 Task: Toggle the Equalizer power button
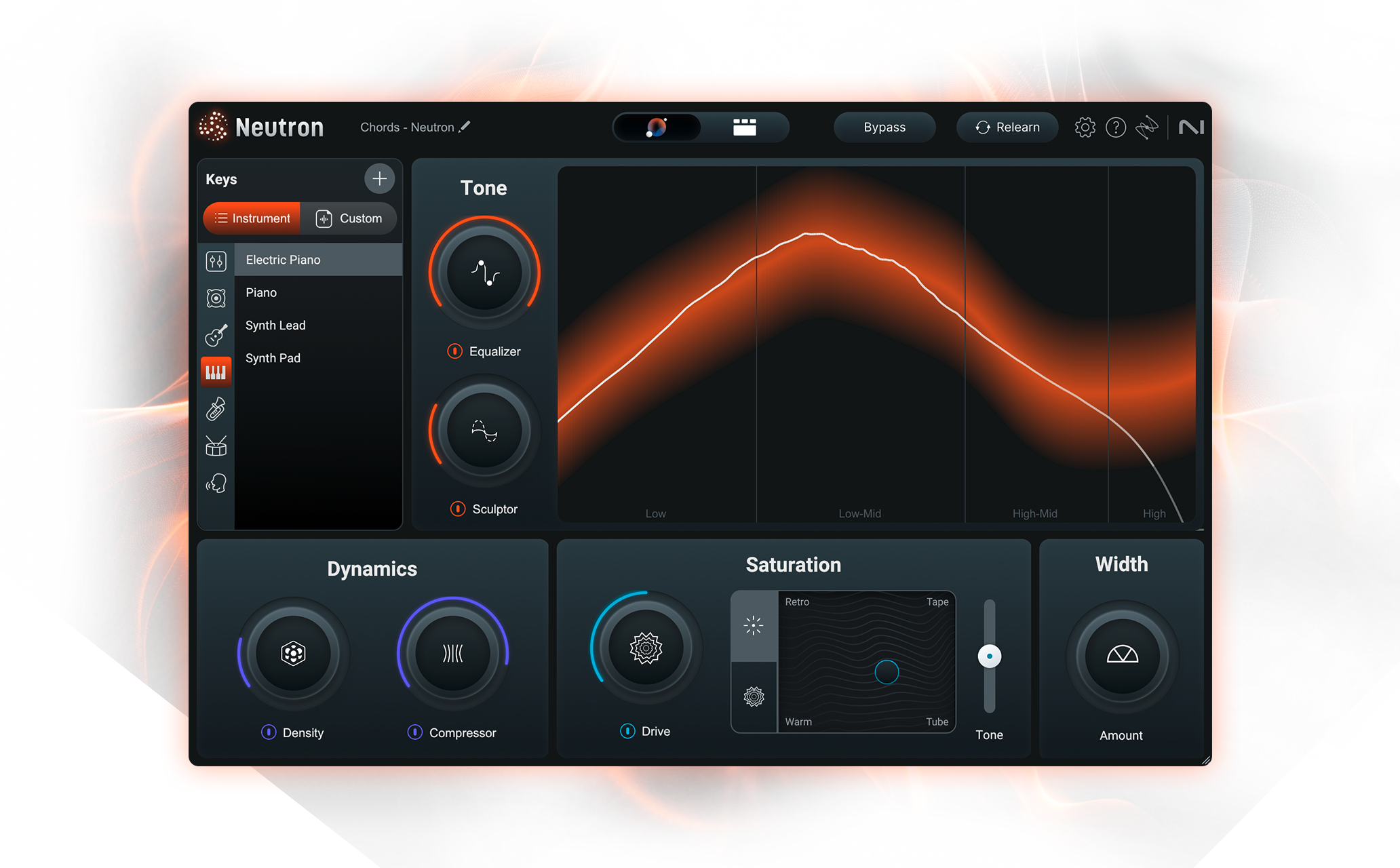point(454,351)
